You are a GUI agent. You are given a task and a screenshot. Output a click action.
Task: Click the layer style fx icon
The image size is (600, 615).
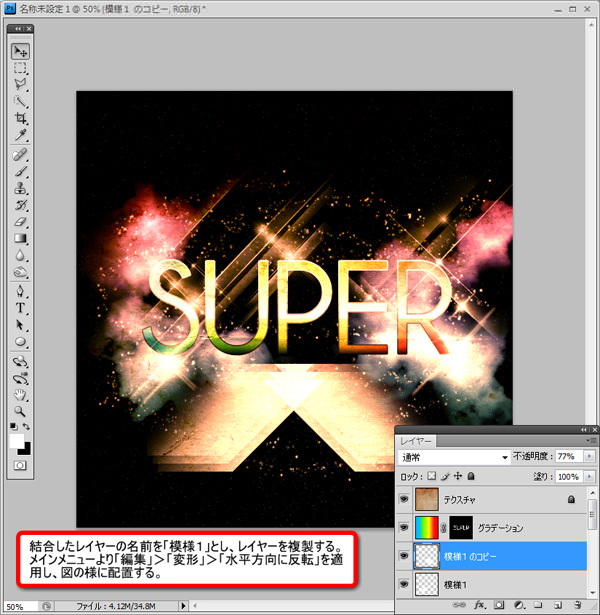(x=480, y=605)
